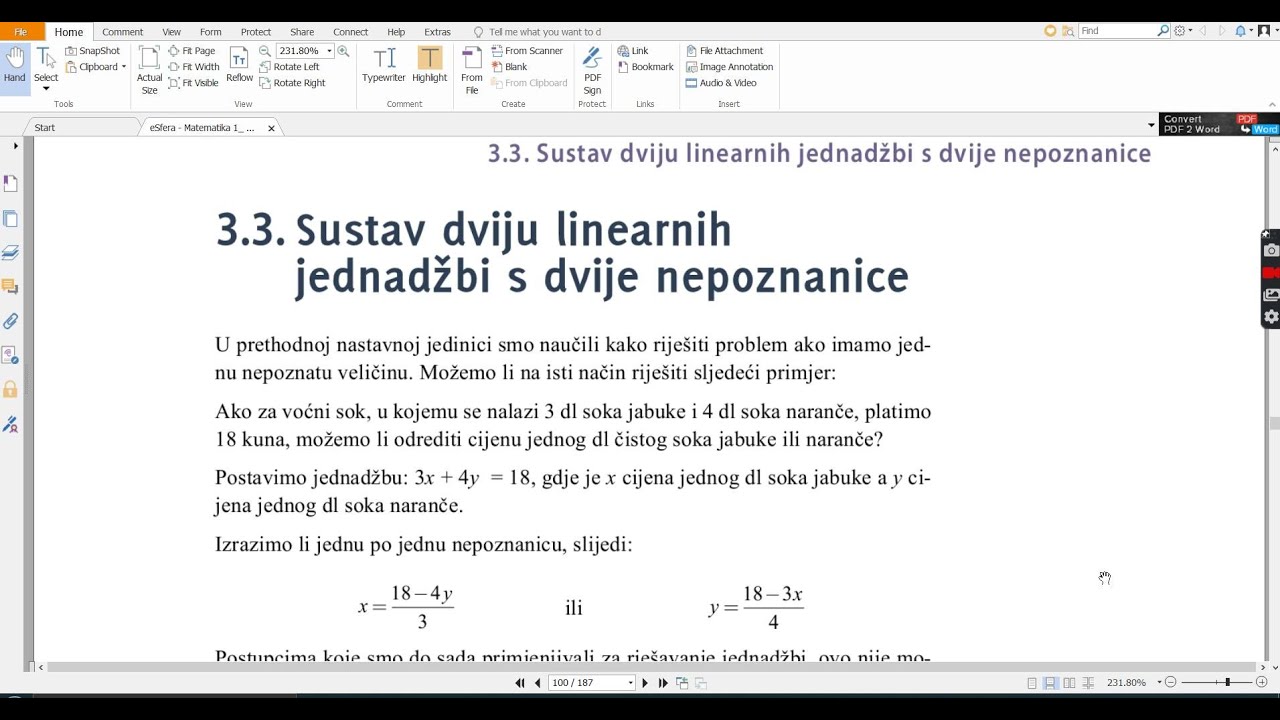
Task: Open status bar zoom percentage dropdown
Action: coord(1160,683)
